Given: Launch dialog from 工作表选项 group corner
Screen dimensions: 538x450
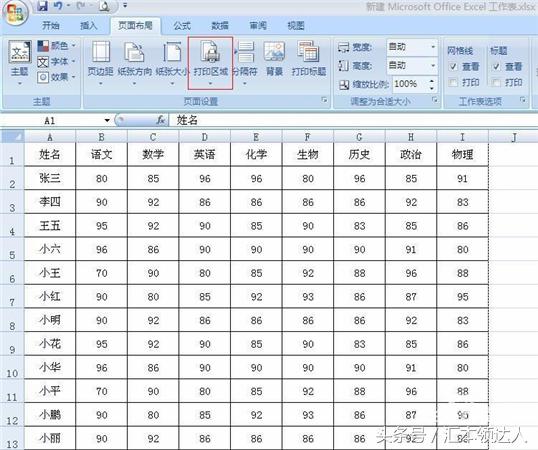Looking at the screenshot, I should point(523,100).
